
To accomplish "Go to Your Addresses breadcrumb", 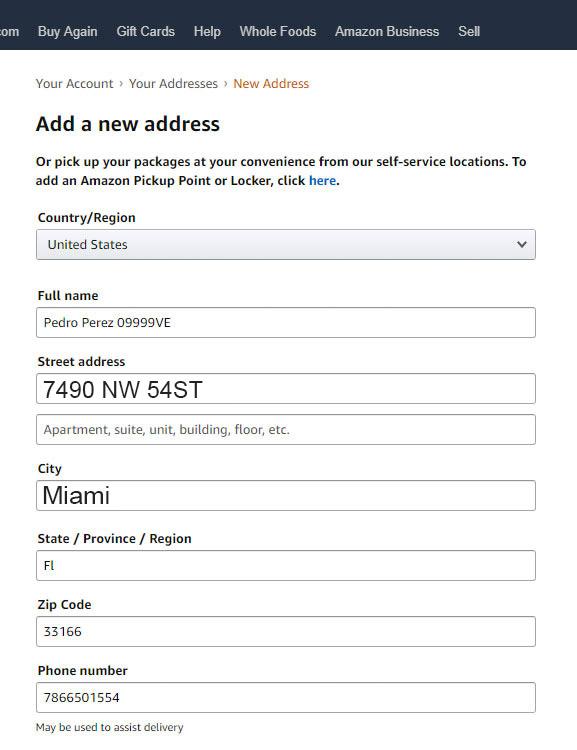I will 173,84.
